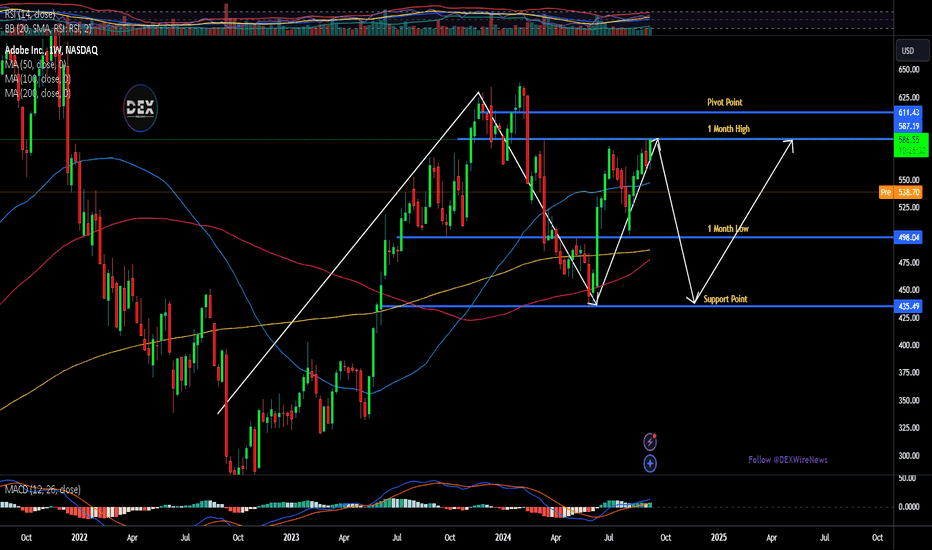932x550 pixels.
Task: Select the MA (200, close, 0) legend
Action: coord(37,93)
